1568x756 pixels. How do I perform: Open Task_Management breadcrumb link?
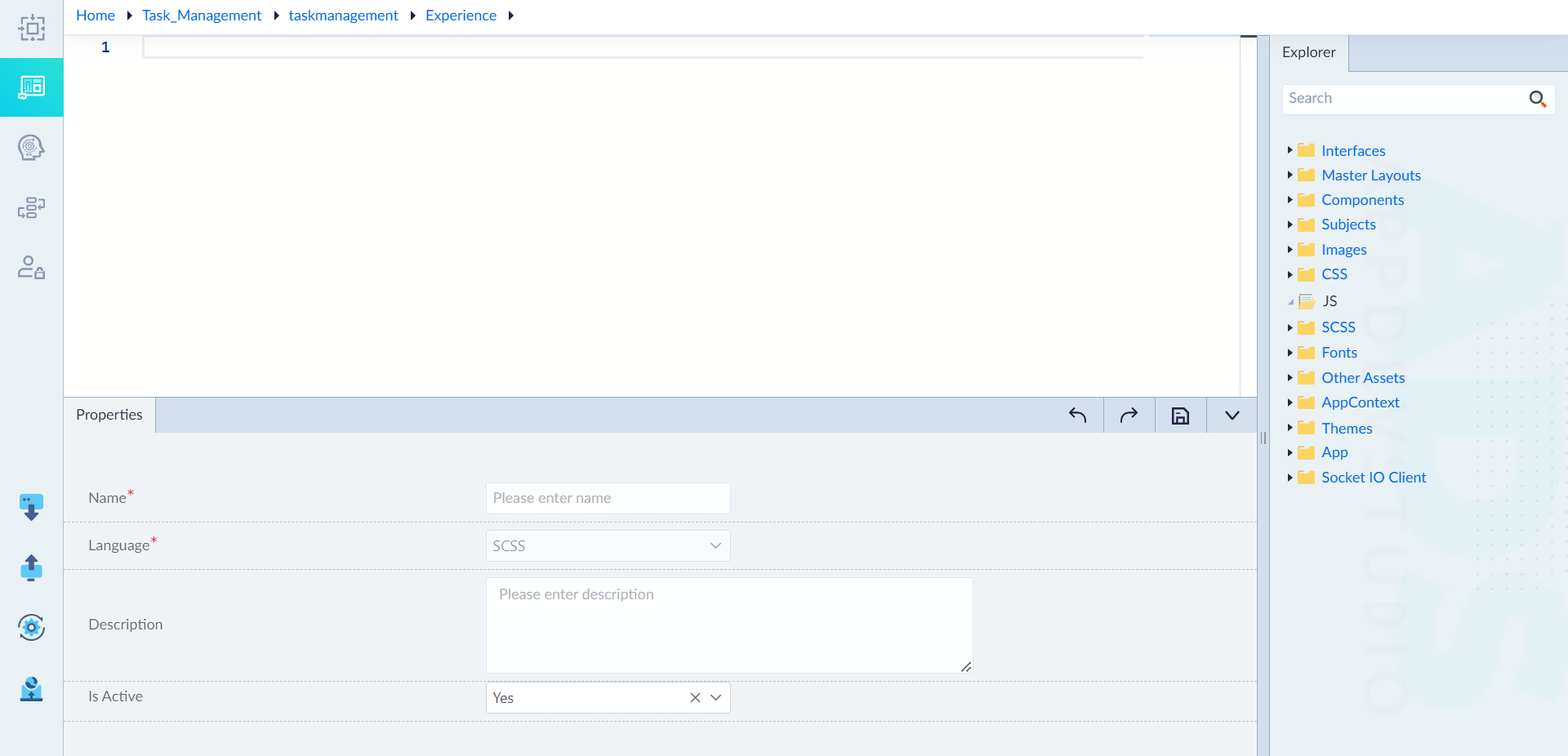coord(202,16)
